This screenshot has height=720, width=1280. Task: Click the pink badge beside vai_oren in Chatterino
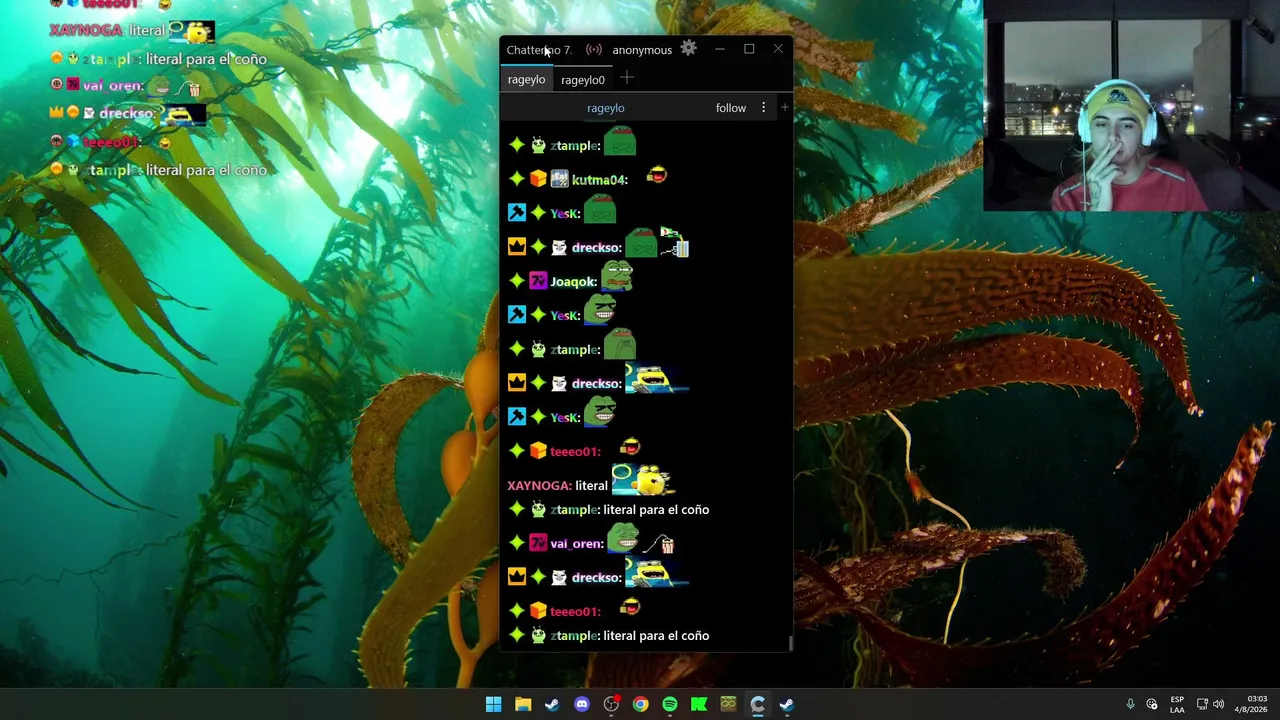tap(538, 544)
